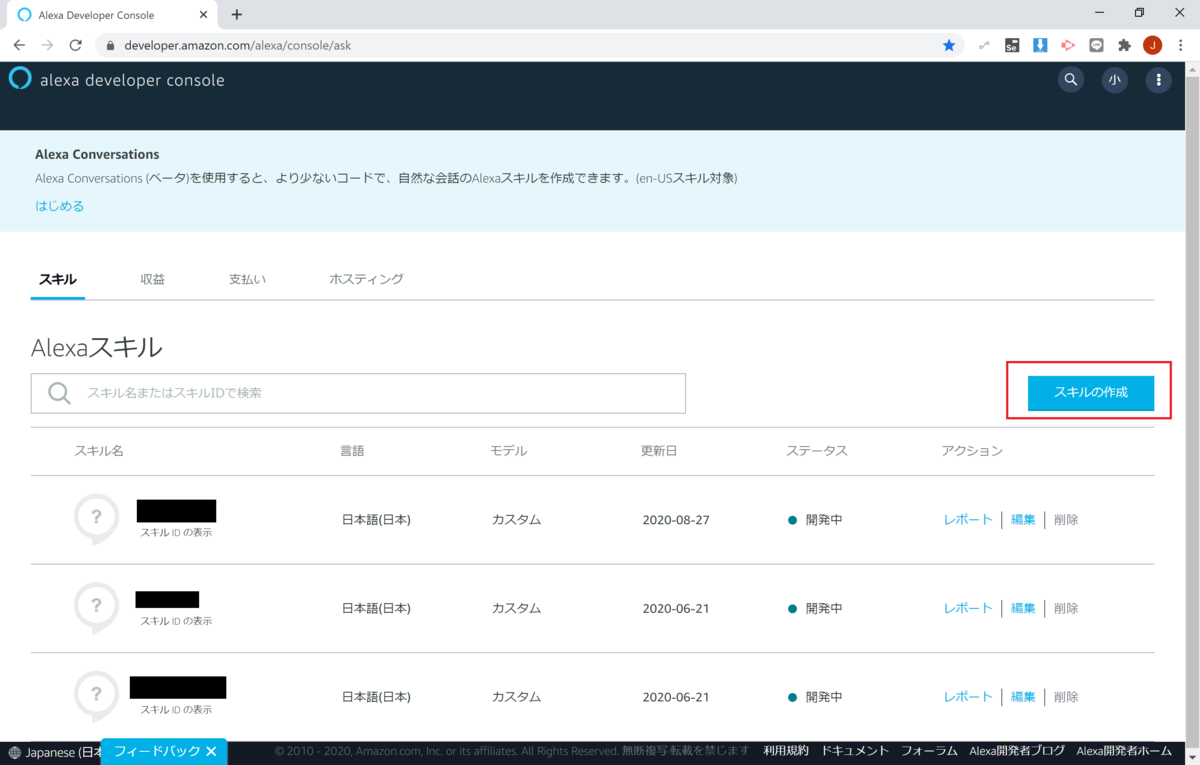Open the ホスティング tab
1200x765 pixels.
[x=366, y=279]
